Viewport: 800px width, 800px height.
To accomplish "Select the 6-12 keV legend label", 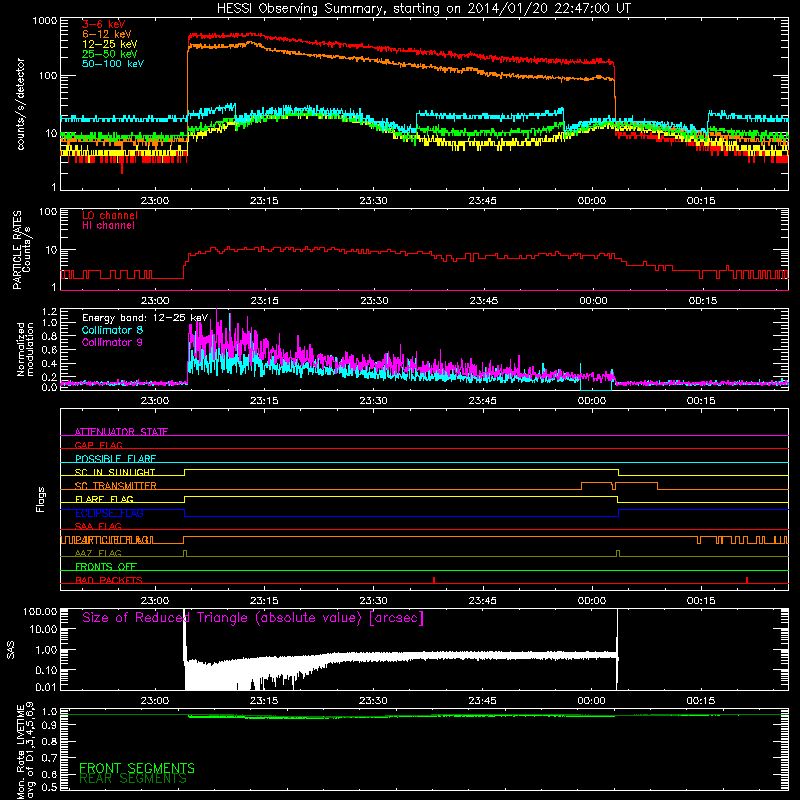I will (x=106, y=34).
